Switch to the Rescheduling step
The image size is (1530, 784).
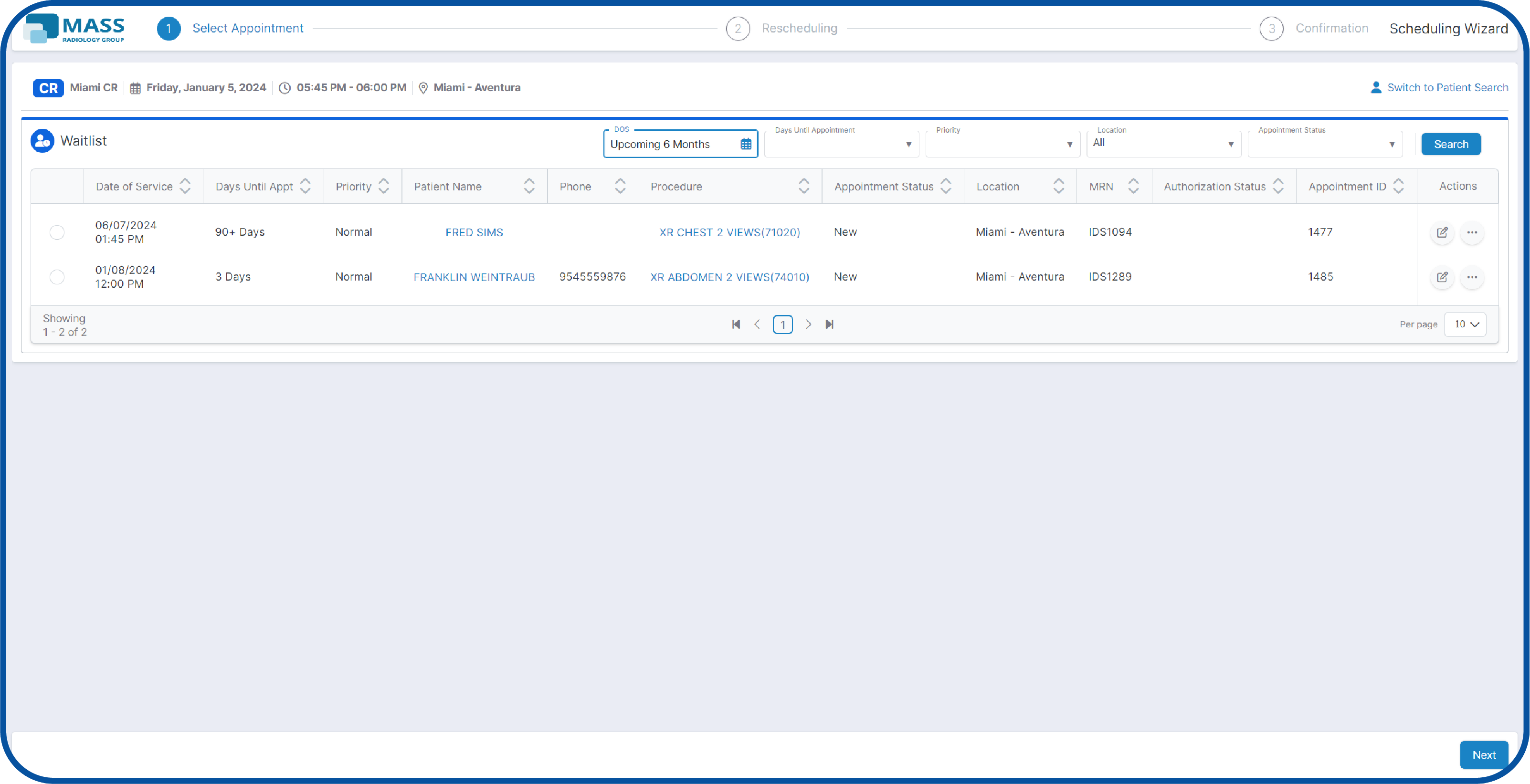coord(800,28)
